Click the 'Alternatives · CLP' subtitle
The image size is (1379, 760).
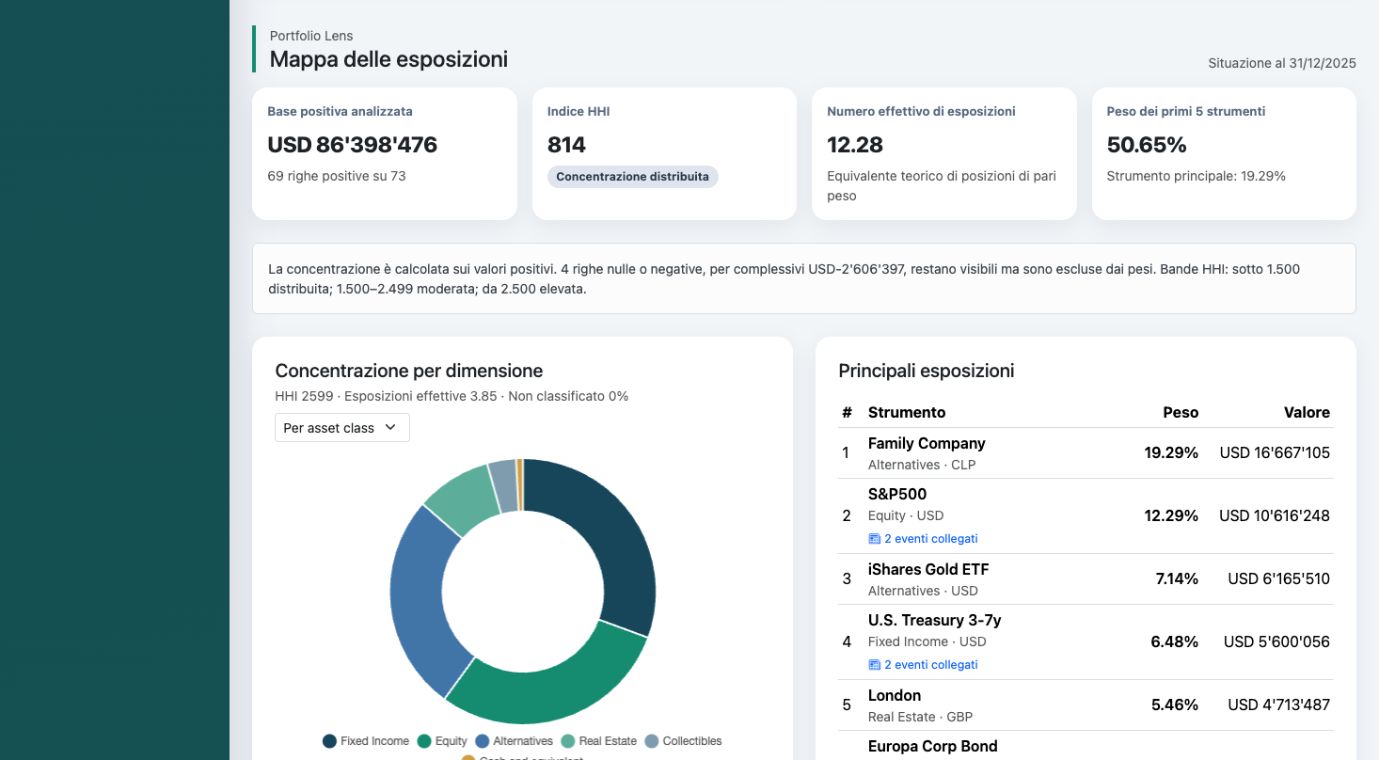coord(922,465)
